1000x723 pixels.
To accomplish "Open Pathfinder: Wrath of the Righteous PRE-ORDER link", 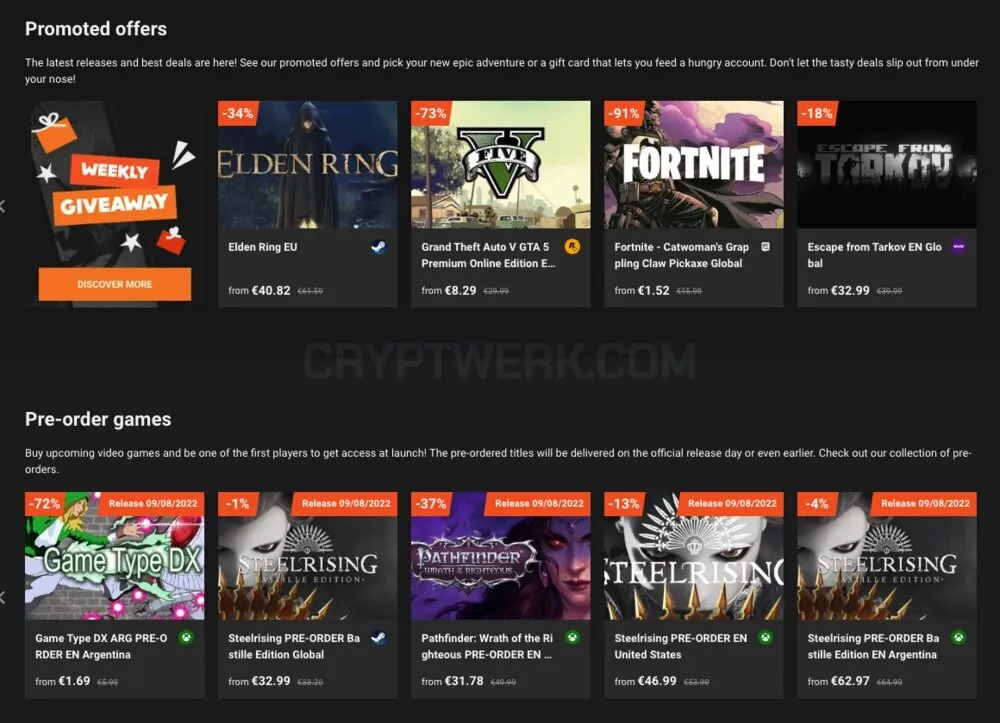I will click(487, 646).
